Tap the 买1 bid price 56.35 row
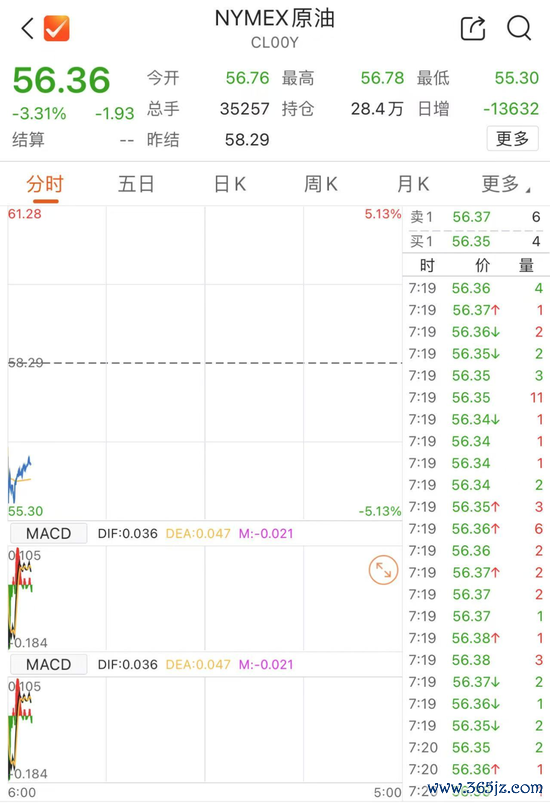Screen dimensions: 550x803 click(x=476, y=241)
